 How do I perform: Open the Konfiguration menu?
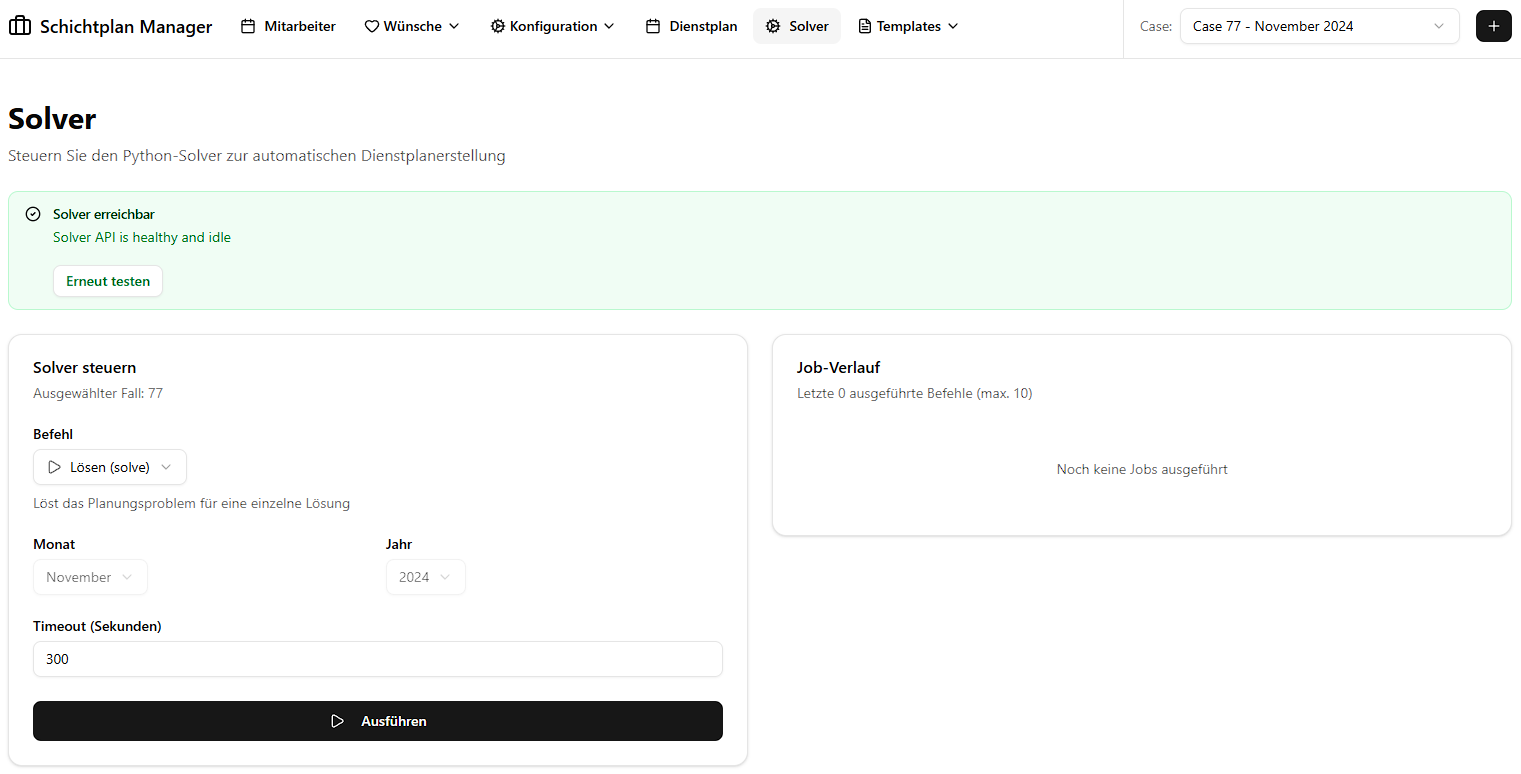pyautogui.click(x=552, y=26)
